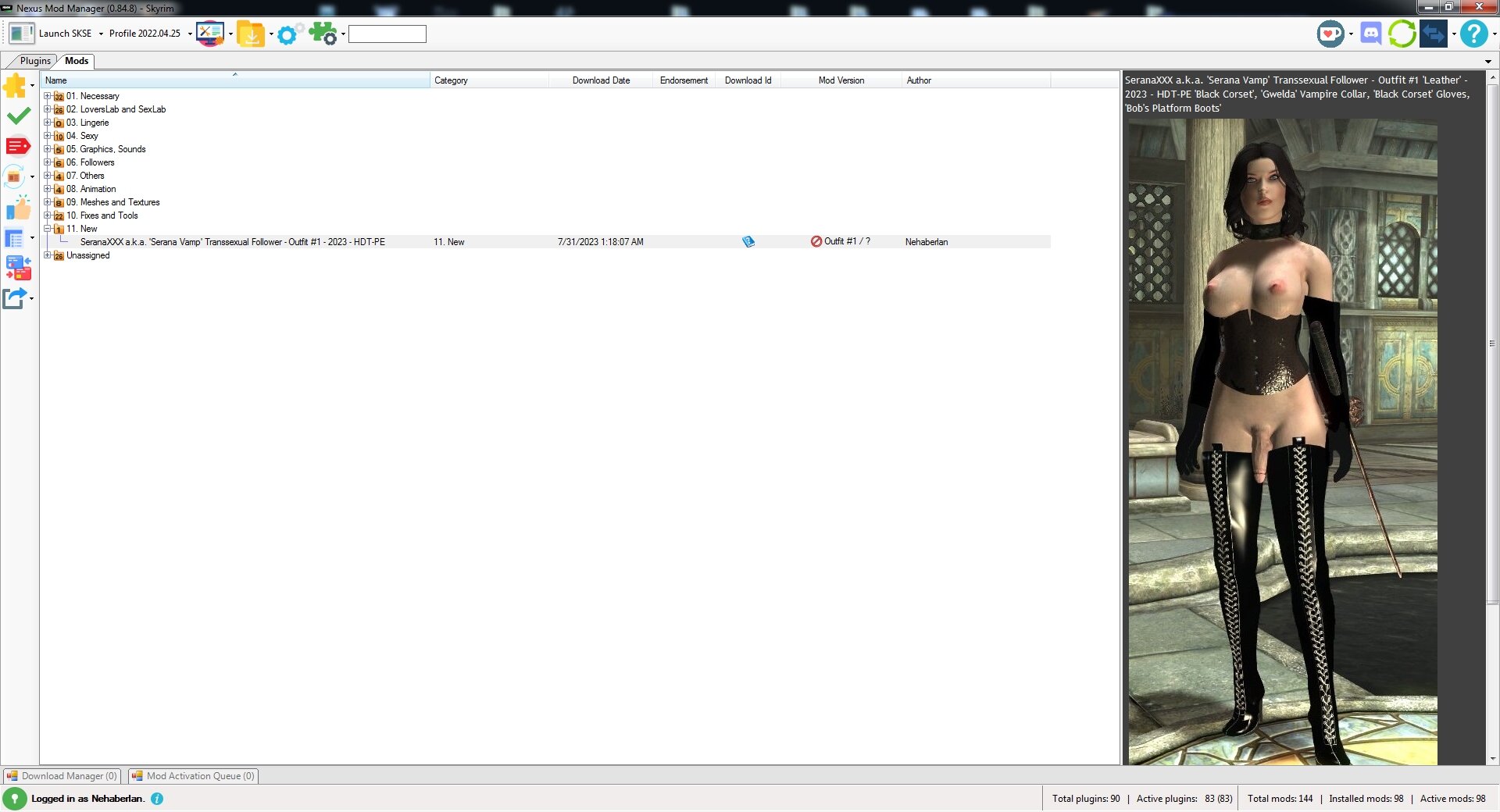The width and height of the screenshot is (1500, 812).
Task: Click the blue and red export icon
Action: pyautogui.click(x=18, y=268)
